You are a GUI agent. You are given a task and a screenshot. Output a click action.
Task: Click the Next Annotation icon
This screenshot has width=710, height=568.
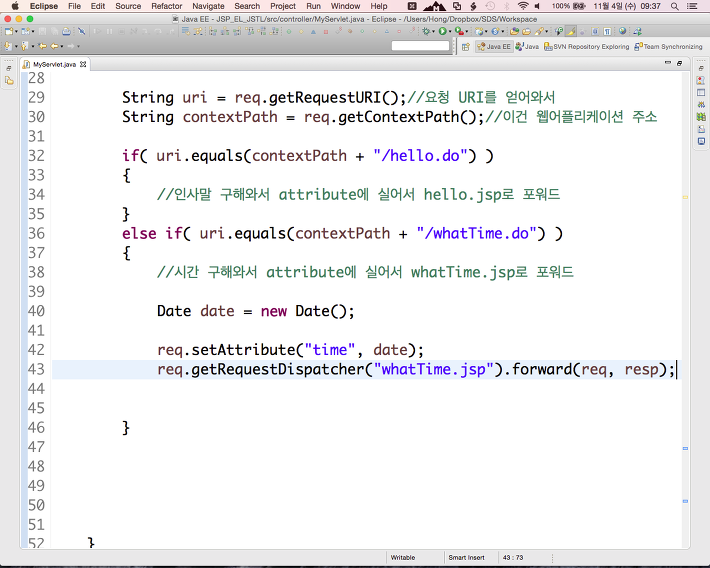pyautogui.click(x=8, y=46)
